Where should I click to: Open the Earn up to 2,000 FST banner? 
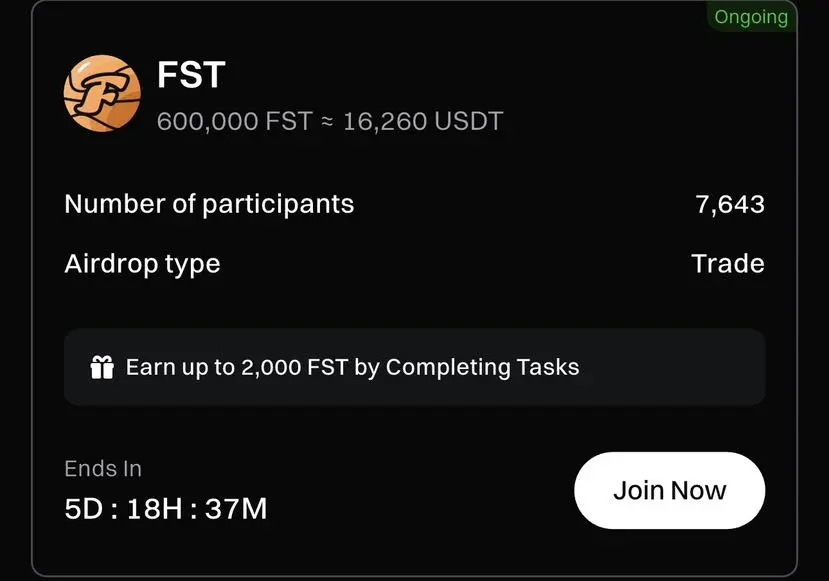pyautogui.click(x=414, y=367)
